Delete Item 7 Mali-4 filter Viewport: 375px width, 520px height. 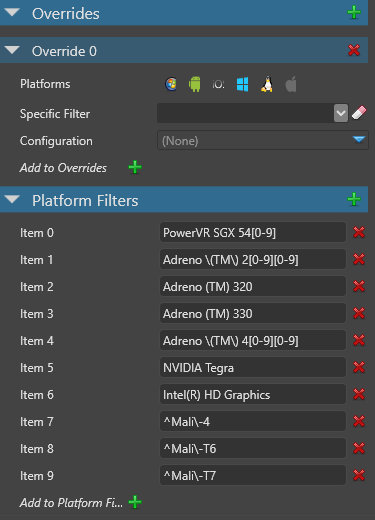coord(359,421)
